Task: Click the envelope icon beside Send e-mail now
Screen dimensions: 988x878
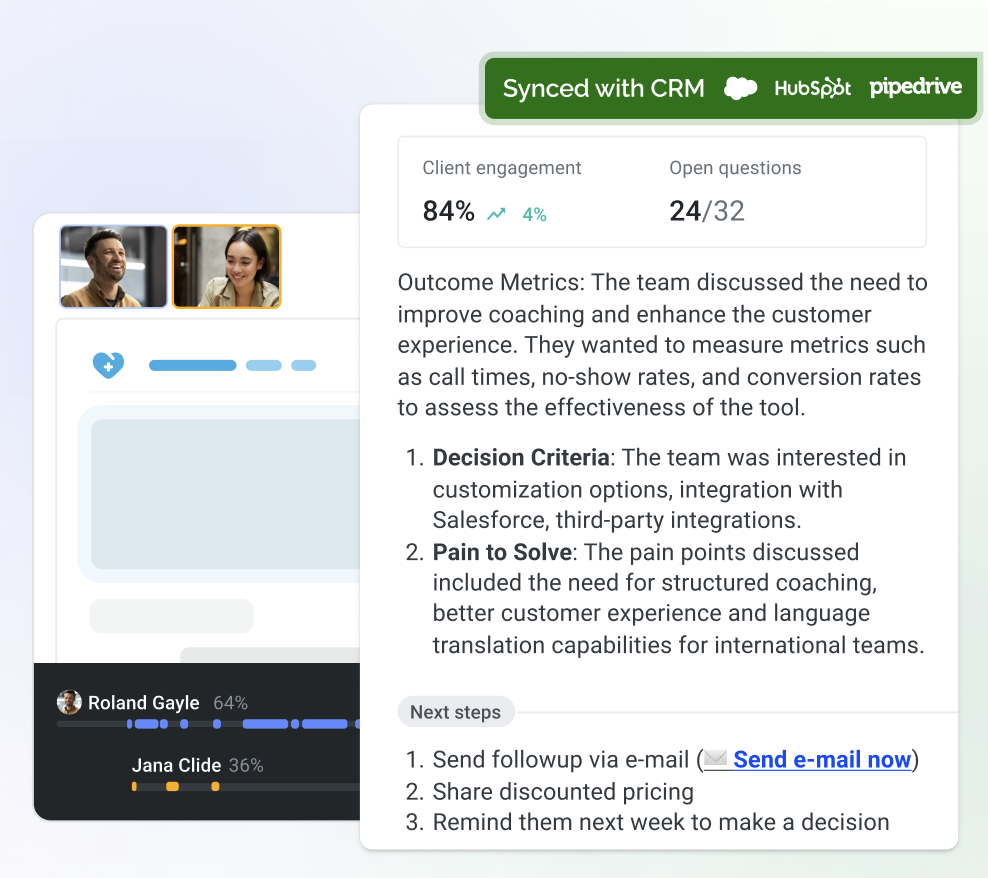Action: [x=716, y=760]
